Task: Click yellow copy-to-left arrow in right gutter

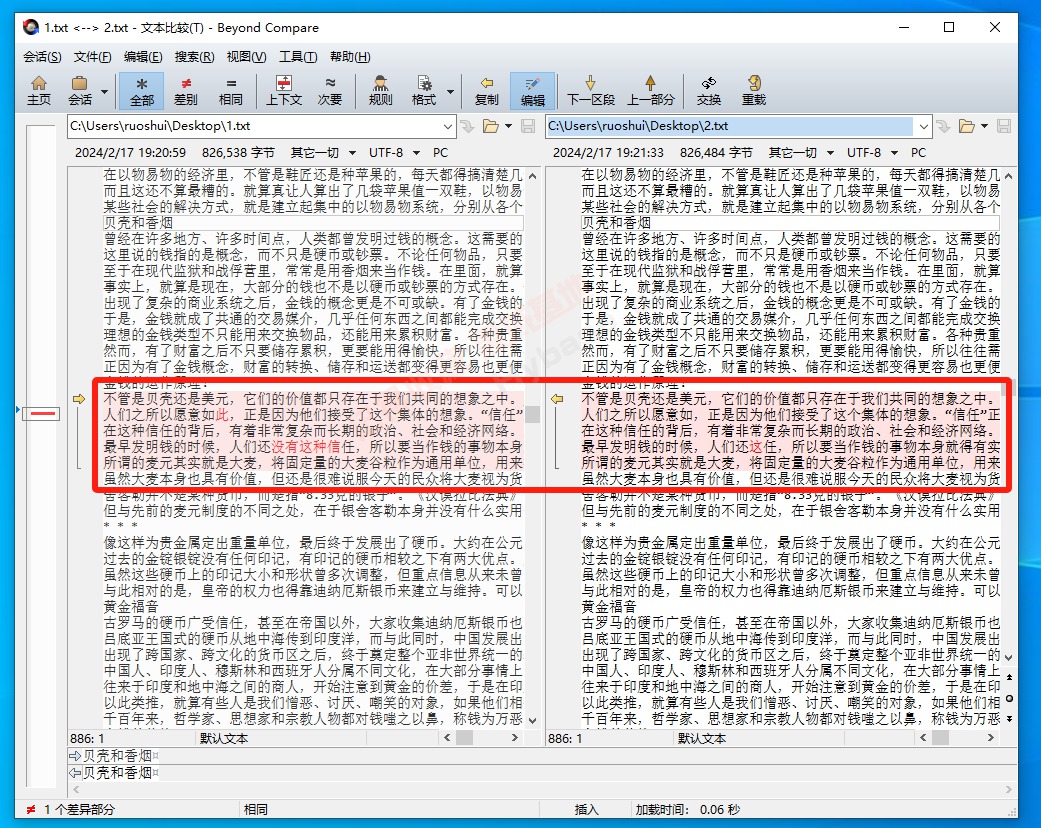Action: (x=556, y=399)
